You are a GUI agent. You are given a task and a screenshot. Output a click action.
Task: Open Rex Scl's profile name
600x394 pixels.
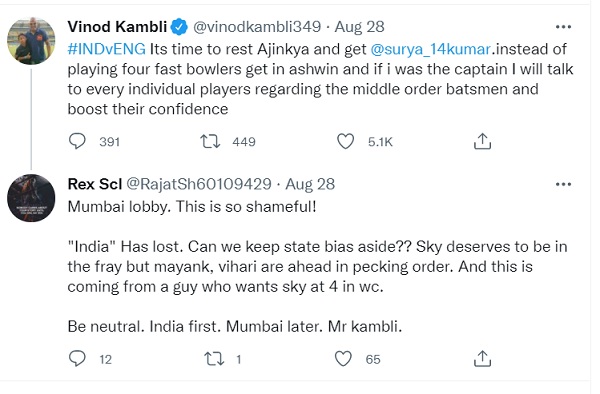95,184
